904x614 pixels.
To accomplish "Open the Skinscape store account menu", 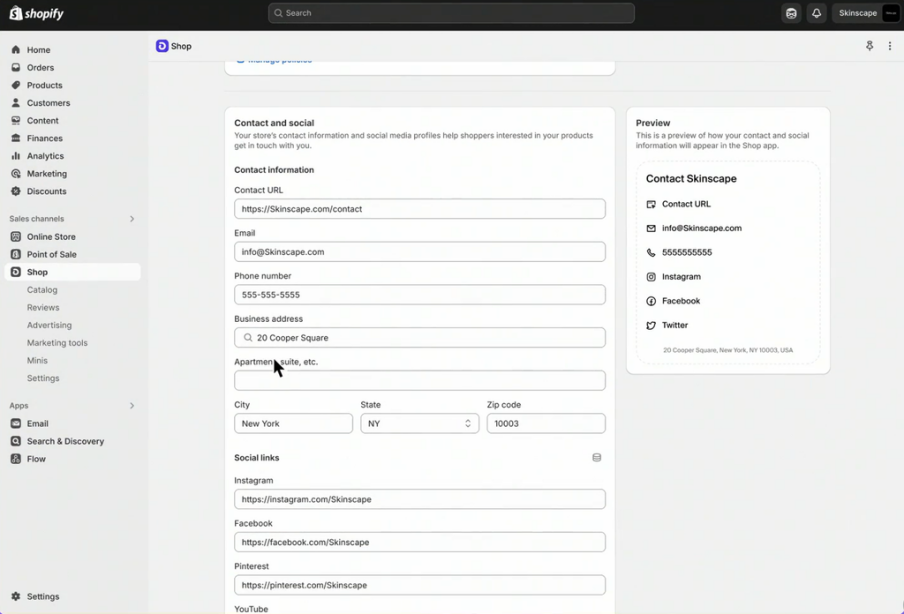I will (x=868, y=14).
